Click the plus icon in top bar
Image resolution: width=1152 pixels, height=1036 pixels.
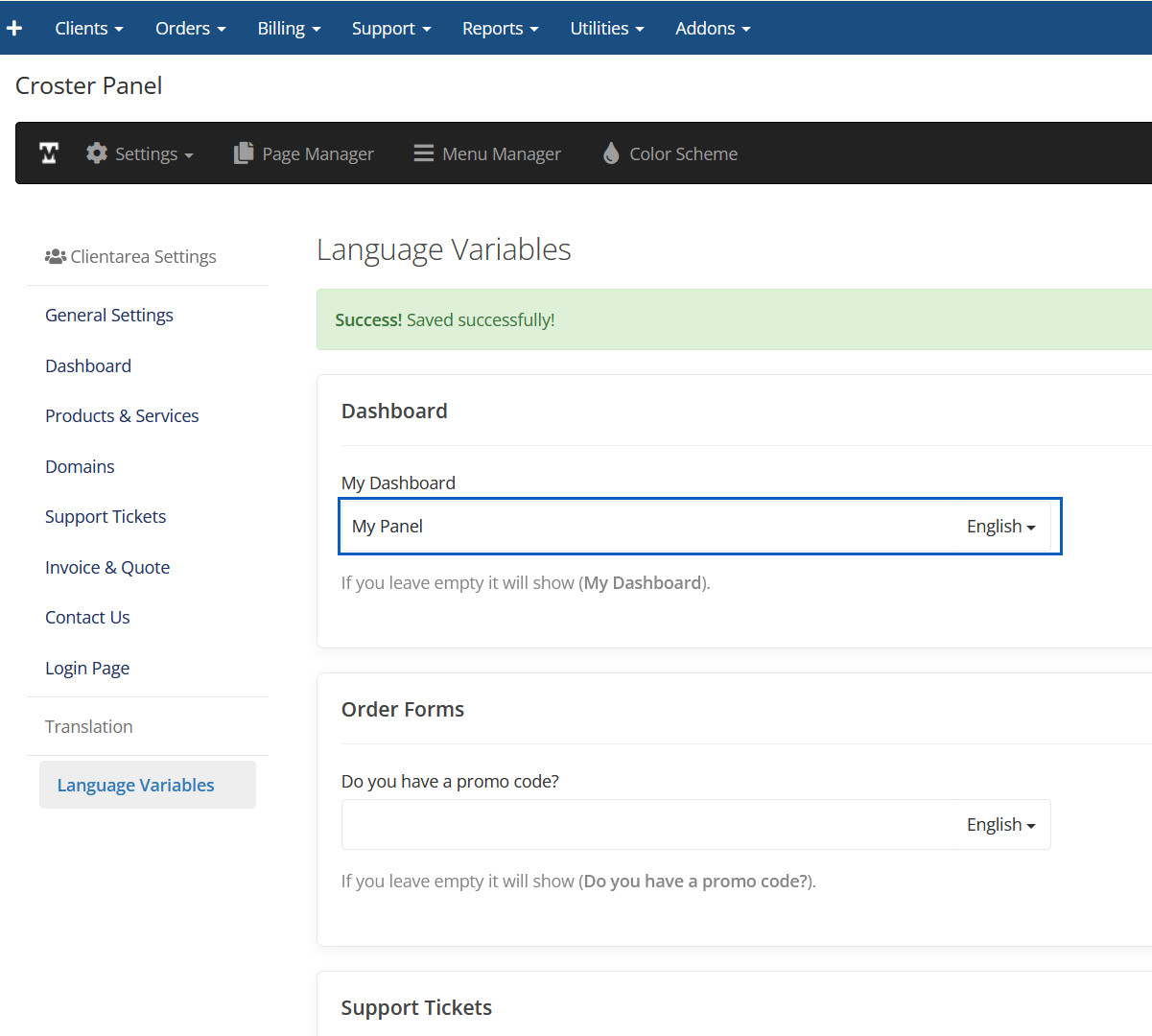click(14, 28)
